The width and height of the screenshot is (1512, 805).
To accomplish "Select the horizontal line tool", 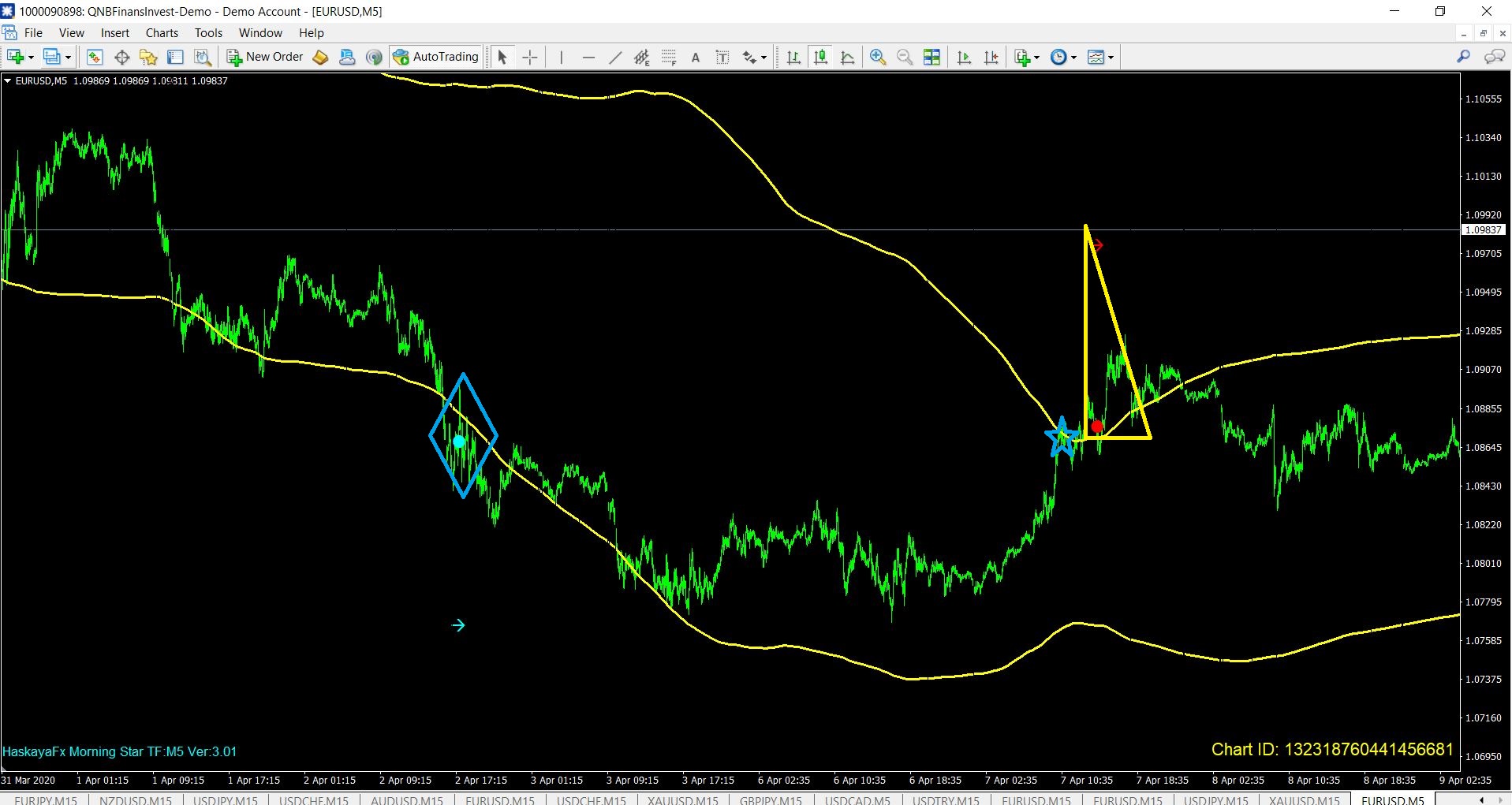I will tap(588, 57).
